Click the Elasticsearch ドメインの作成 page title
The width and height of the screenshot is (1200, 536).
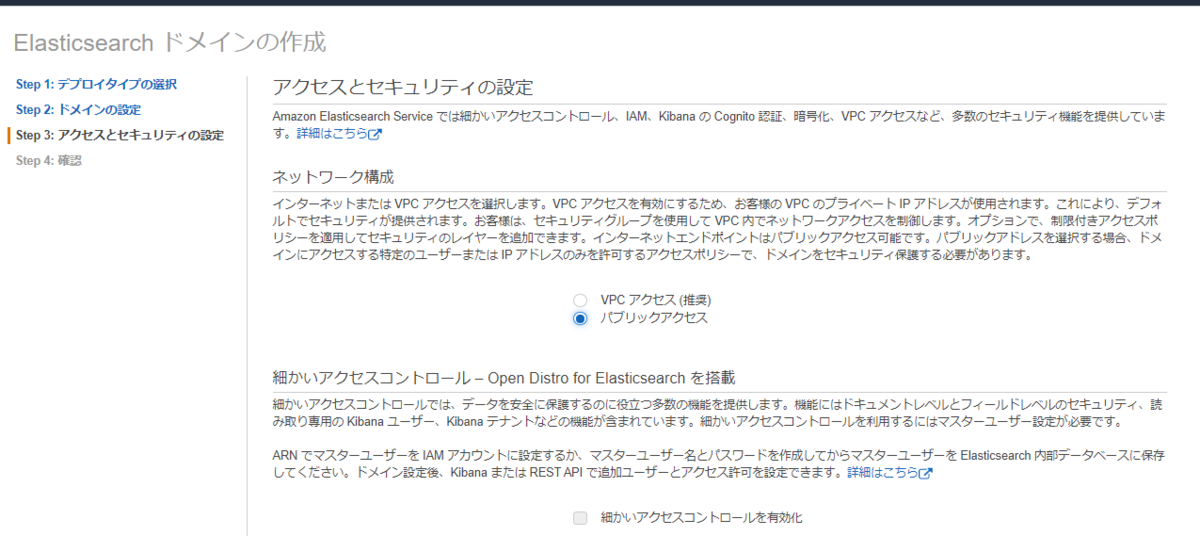click(170, 42)
